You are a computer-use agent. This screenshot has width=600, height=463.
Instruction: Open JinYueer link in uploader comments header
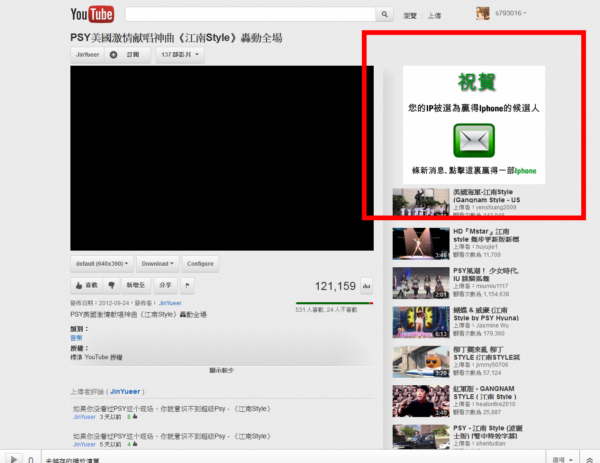pyautogui.click(x=125, y=391)
